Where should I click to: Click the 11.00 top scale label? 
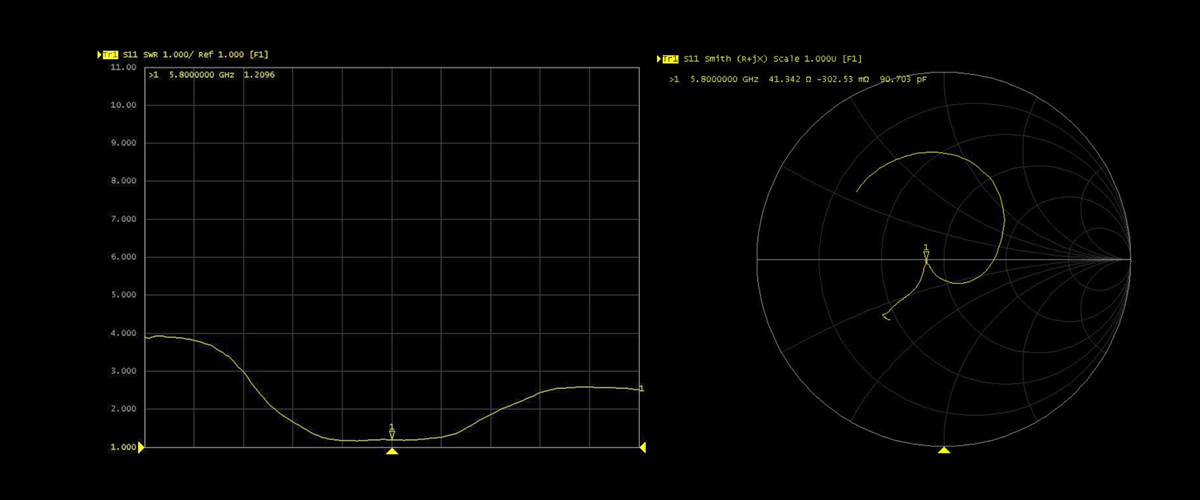pos(123,67)
